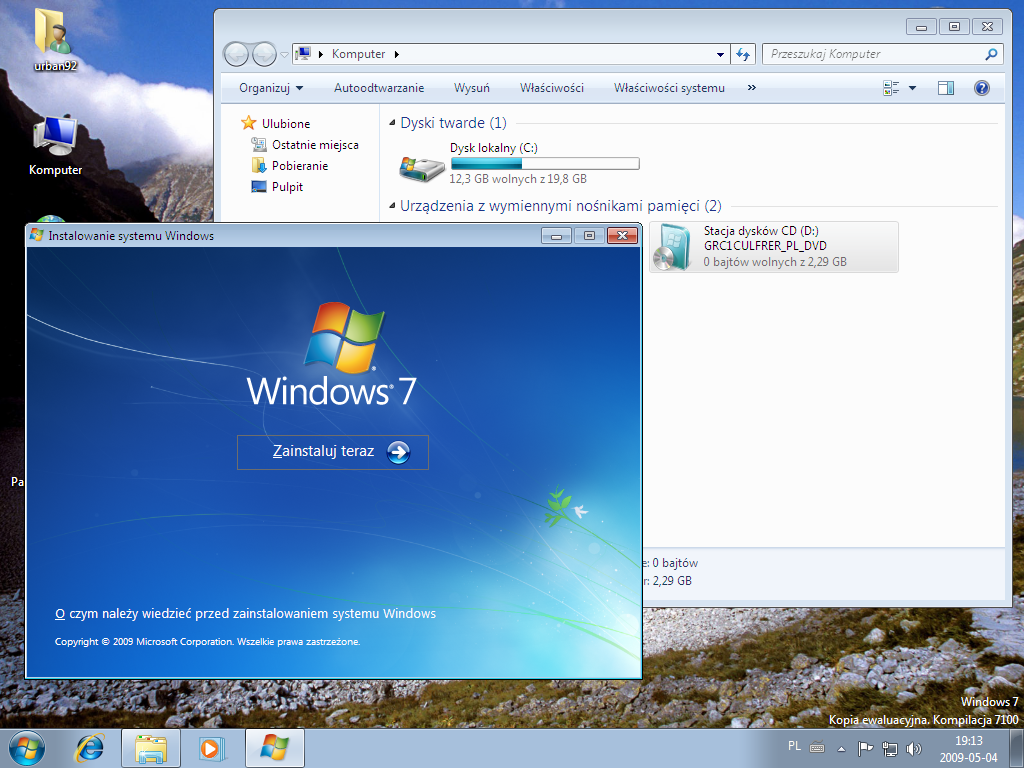Open Organizuj menu
1024x768 pixels.
click(271, 88)
